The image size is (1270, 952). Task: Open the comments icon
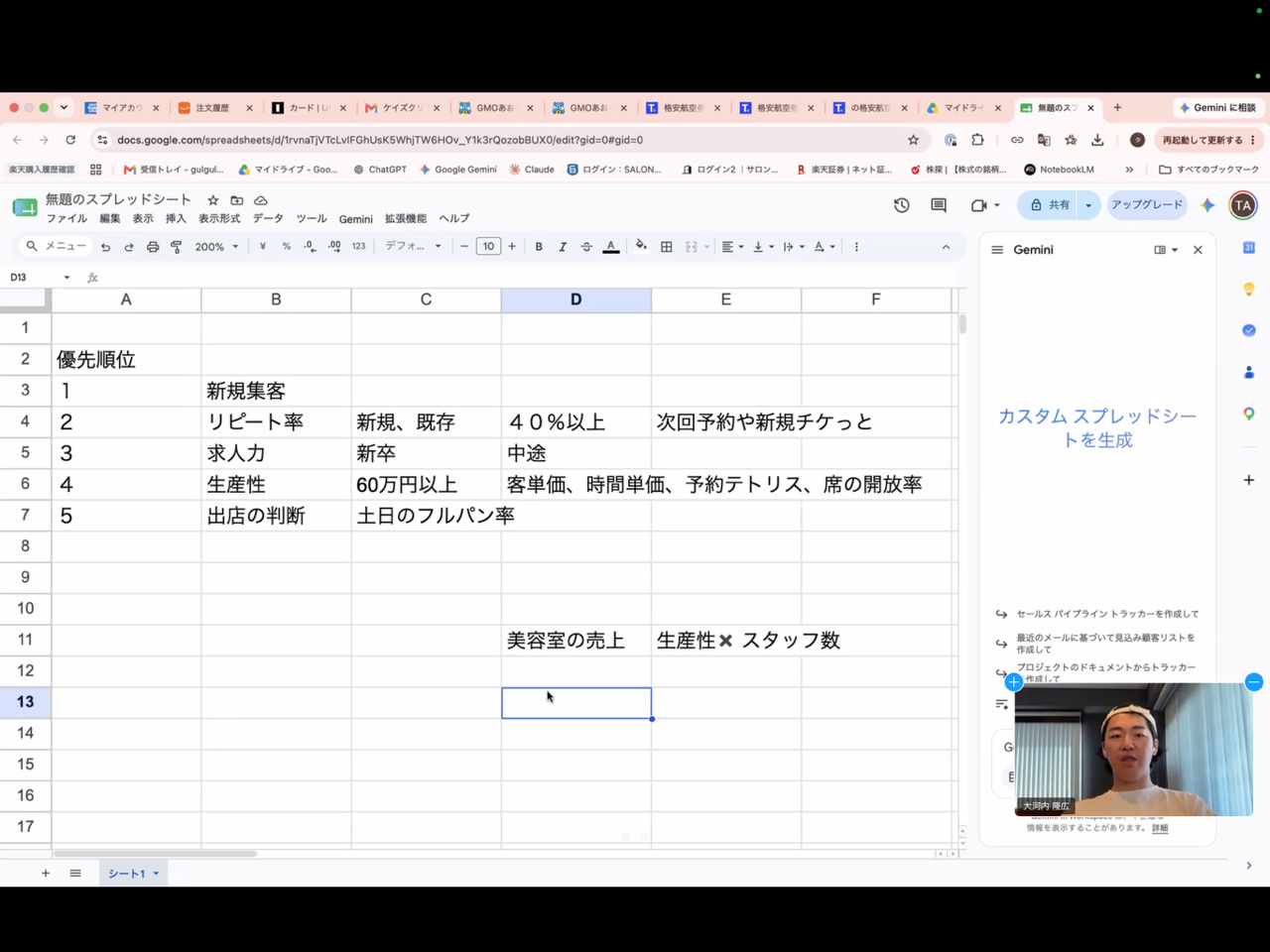pyautogui.click(x=939, y=205)
